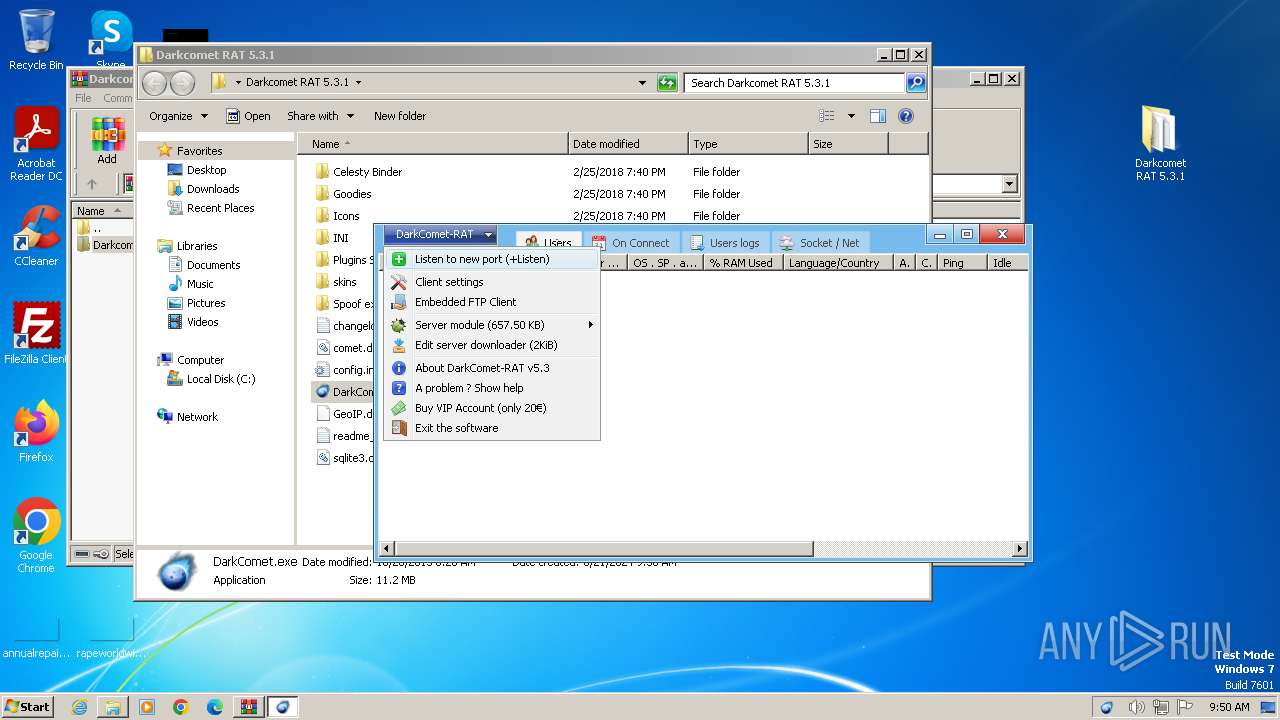Open Google Chrome desktop icon
Screen dimensions: 1280x720
[x=36, y=535]
